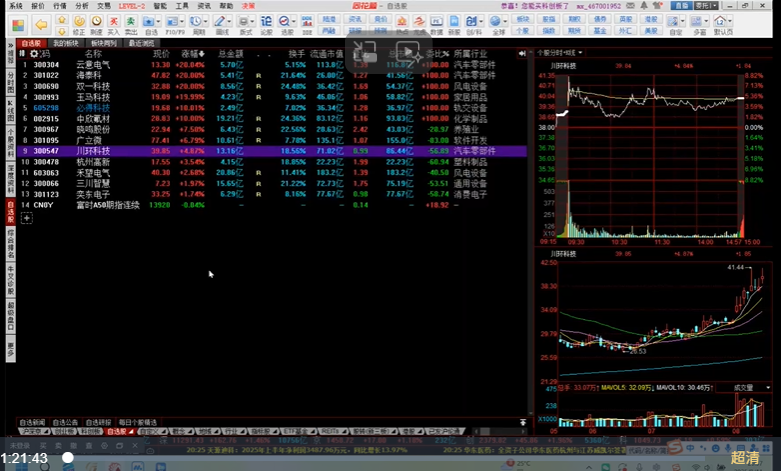Image resolution: width=781 pixels, height=471 pixels.
Task: Click the 买入 (buy) toolbar icon
Action: 115,22
